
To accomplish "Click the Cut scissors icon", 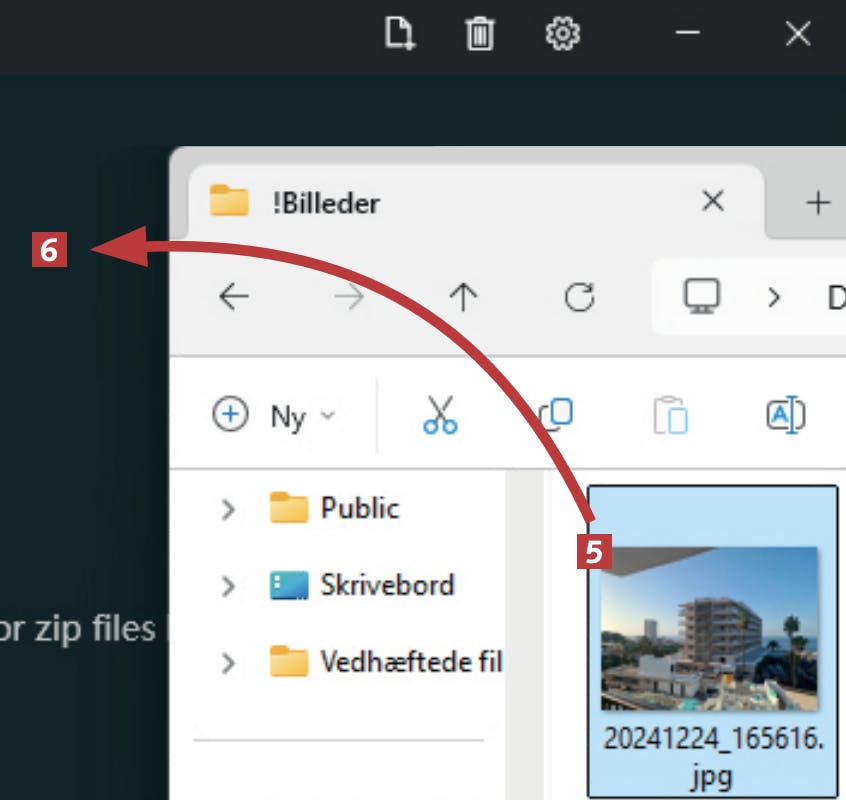I will pos(440,414).
